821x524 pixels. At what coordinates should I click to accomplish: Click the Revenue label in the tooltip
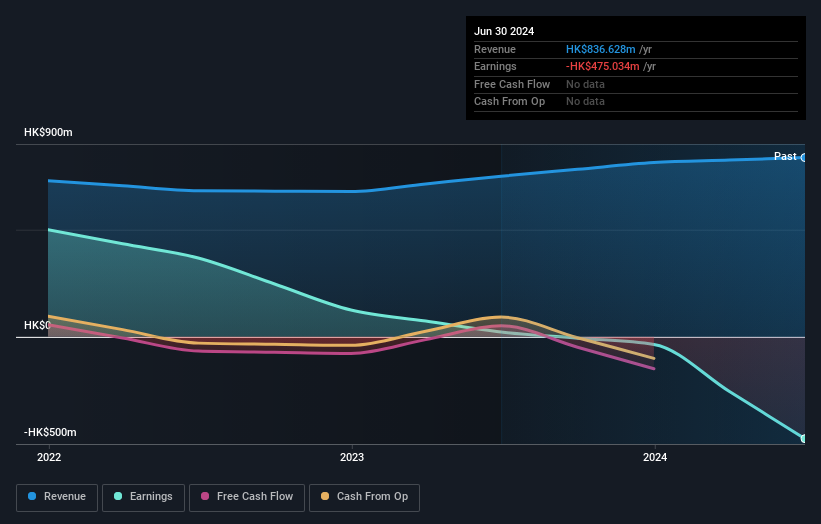[x=495, y=49]
